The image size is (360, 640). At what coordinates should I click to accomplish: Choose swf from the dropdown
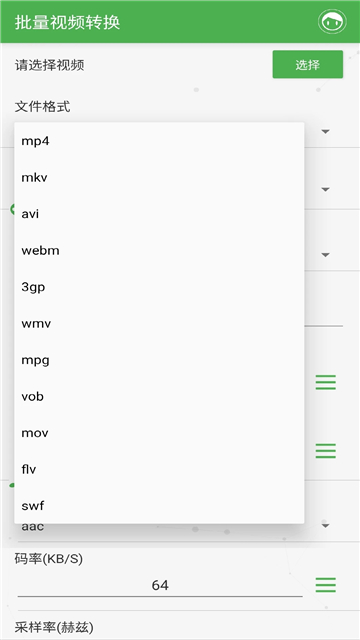click(x=159, y=506)
